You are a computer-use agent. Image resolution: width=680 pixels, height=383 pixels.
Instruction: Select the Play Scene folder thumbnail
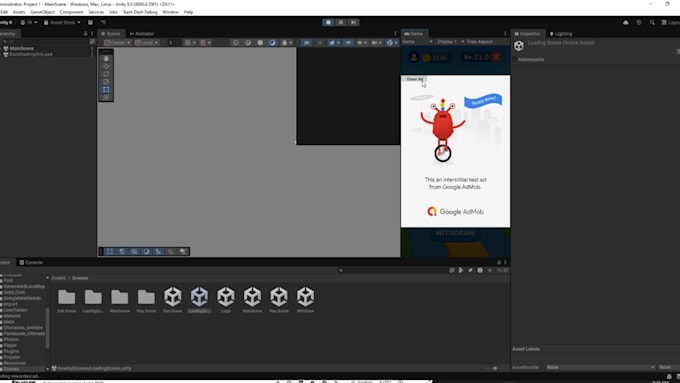coord(146,300)
